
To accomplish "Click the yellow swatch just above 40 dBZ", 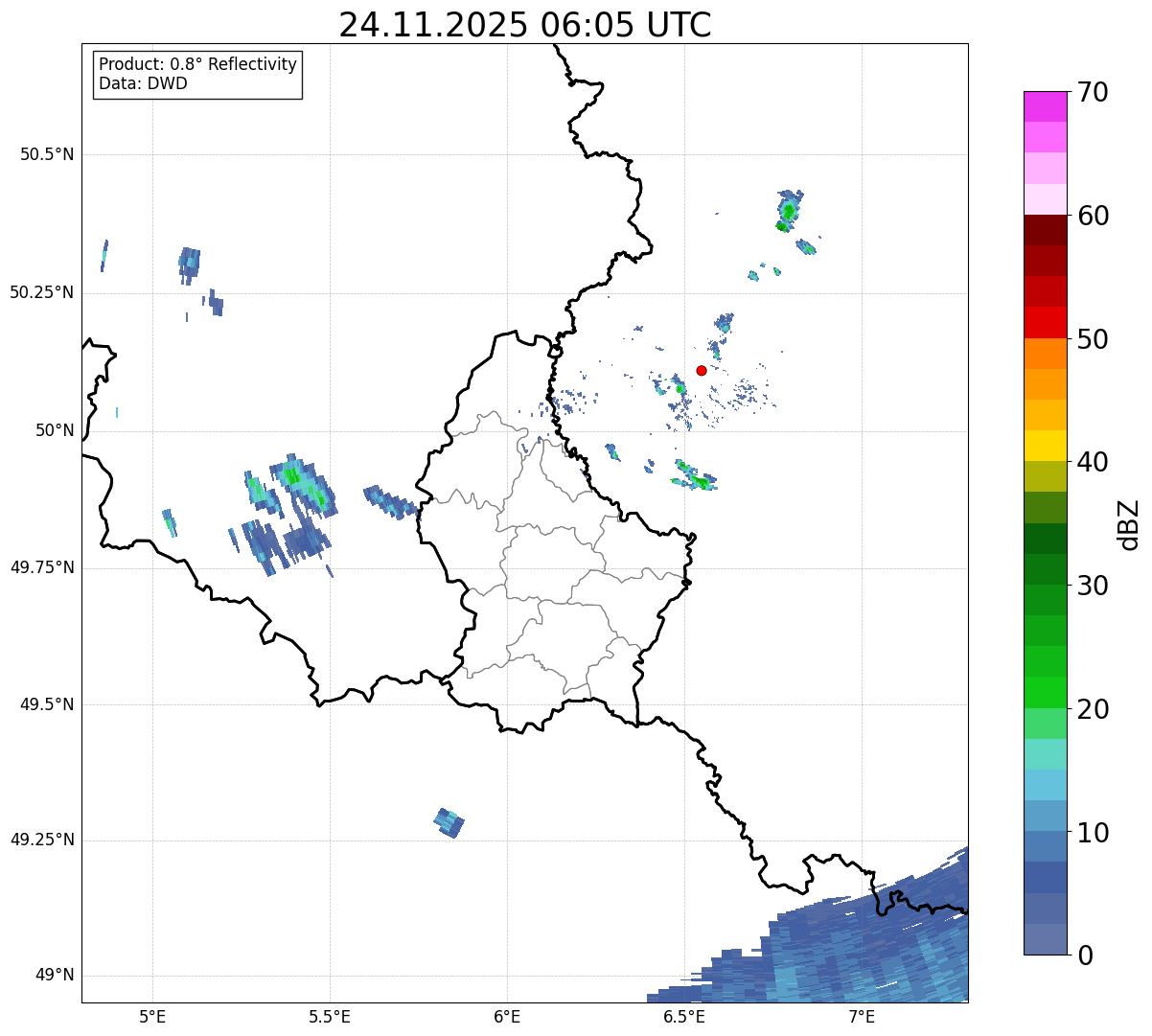I will (x=1045, y=446).
